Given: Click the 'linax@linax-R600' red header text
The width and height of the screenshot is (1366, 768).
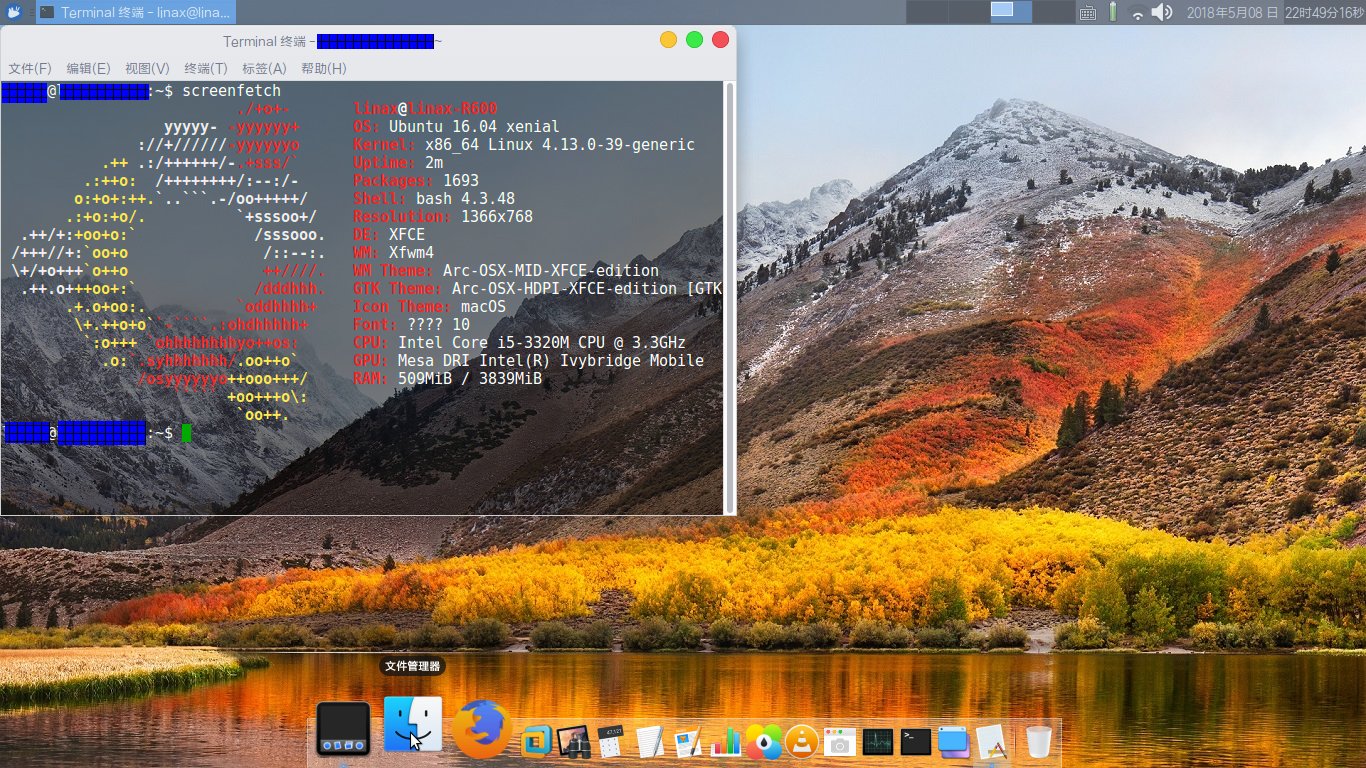Looking at the screenshot, I should tap(425, 109).
